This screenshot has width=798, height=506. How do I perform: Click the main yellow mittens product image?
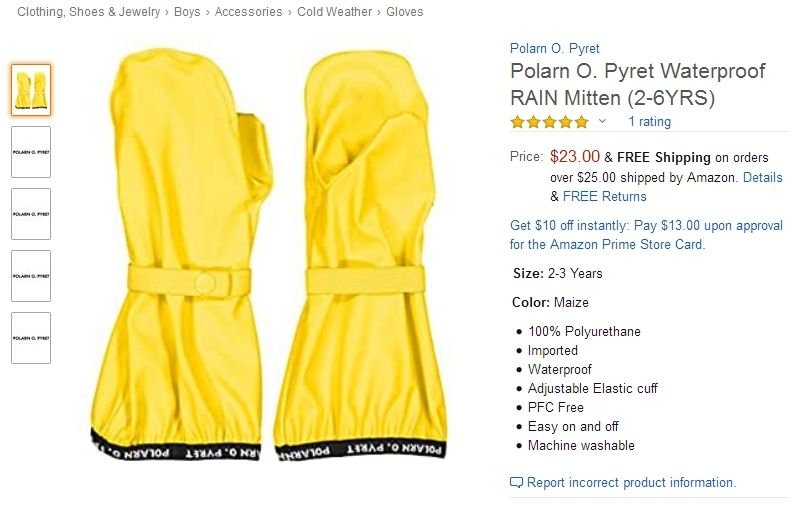coord(269,255)
